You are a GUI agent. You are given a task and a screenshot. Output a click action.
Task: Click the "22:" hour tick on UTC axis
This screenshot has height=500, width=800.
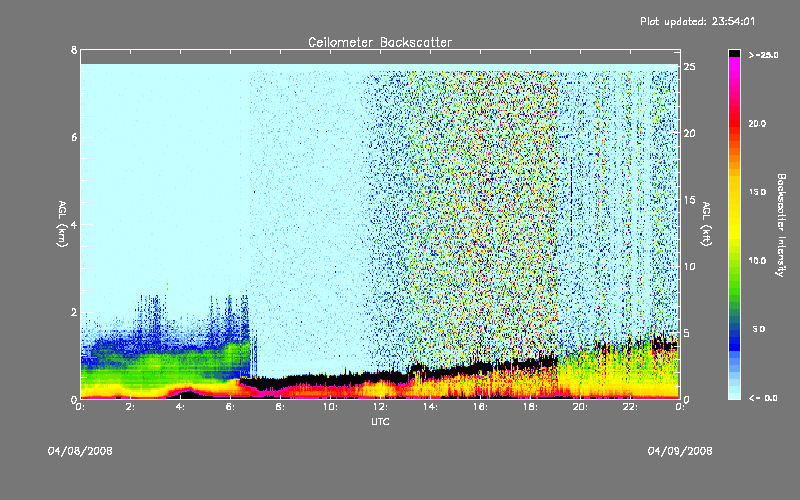coord(630,407)
